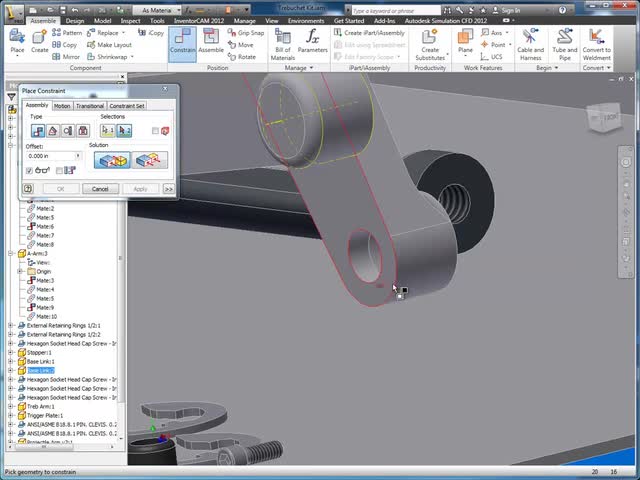Switch to the Motion constraint tab

click(62, 106)
